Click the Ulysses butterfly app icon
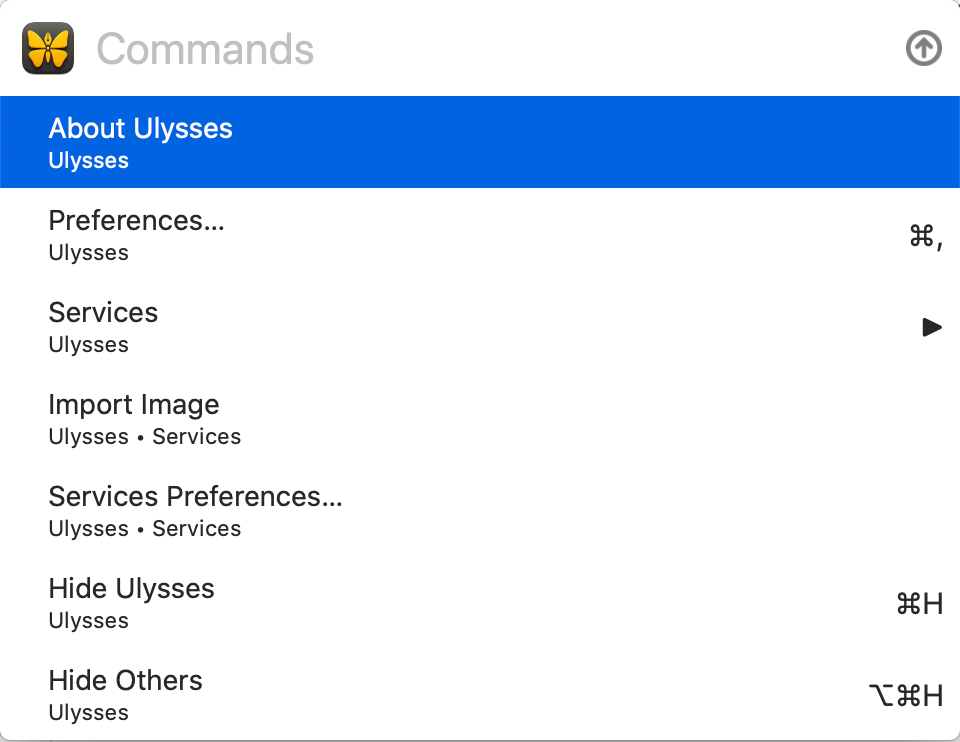The height and width of the screenshot is (742, 960). (x=48, y=48)
